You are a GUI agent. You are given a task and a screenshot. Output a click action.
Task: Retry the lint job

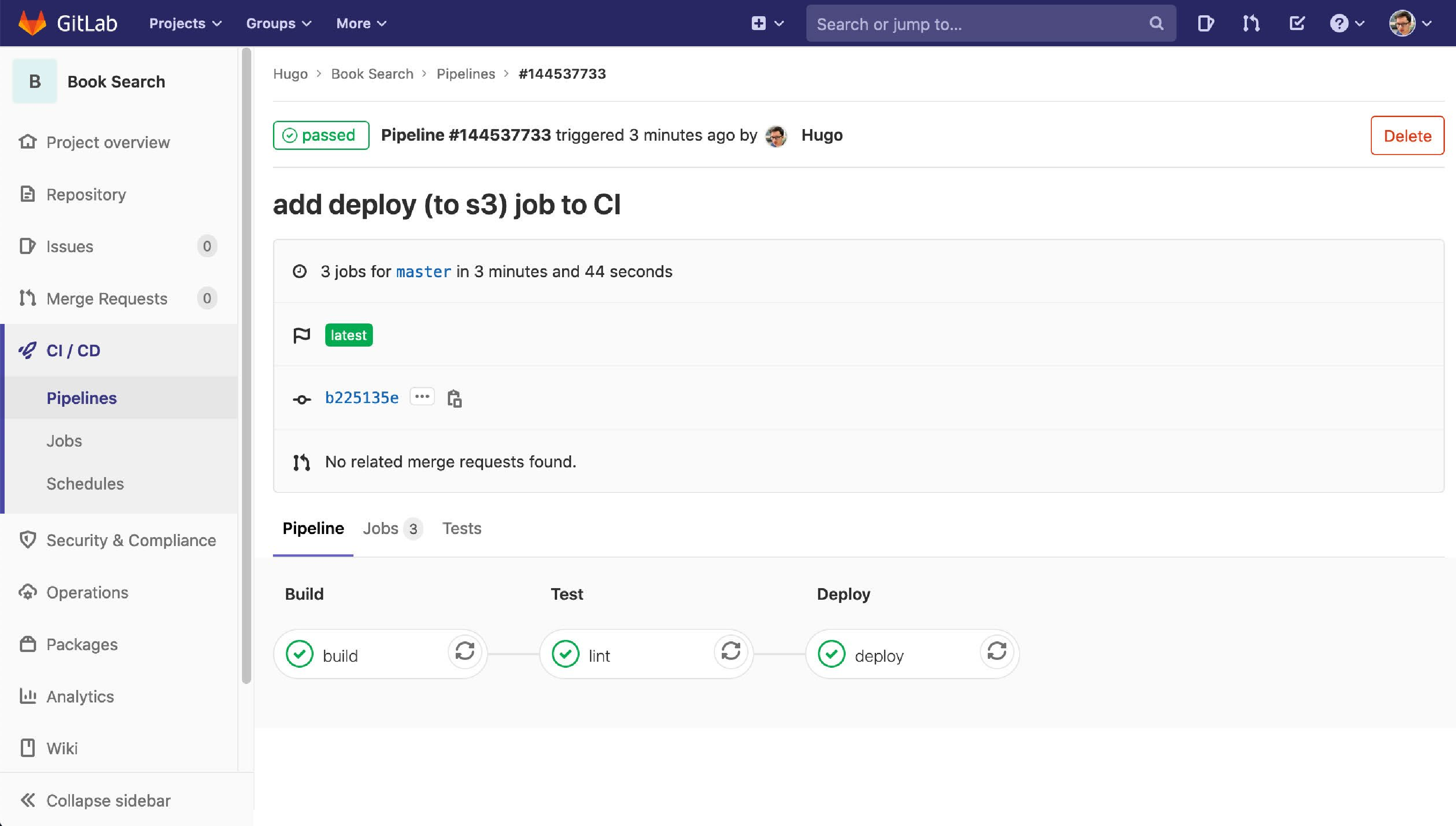[x=731, y=651]
